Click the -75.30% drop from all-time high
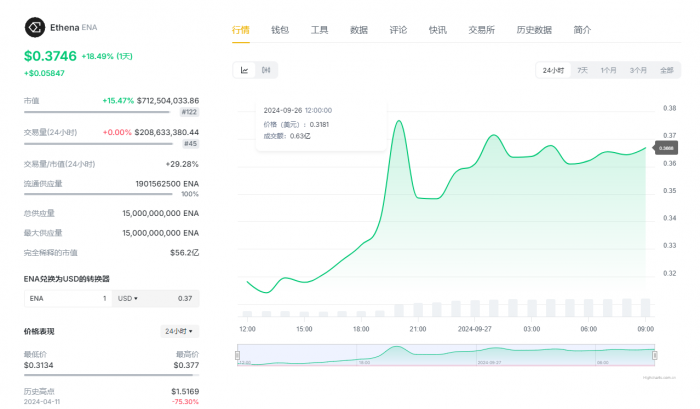Viewport: 700px width, 409px height. click(x=185, y=401)
